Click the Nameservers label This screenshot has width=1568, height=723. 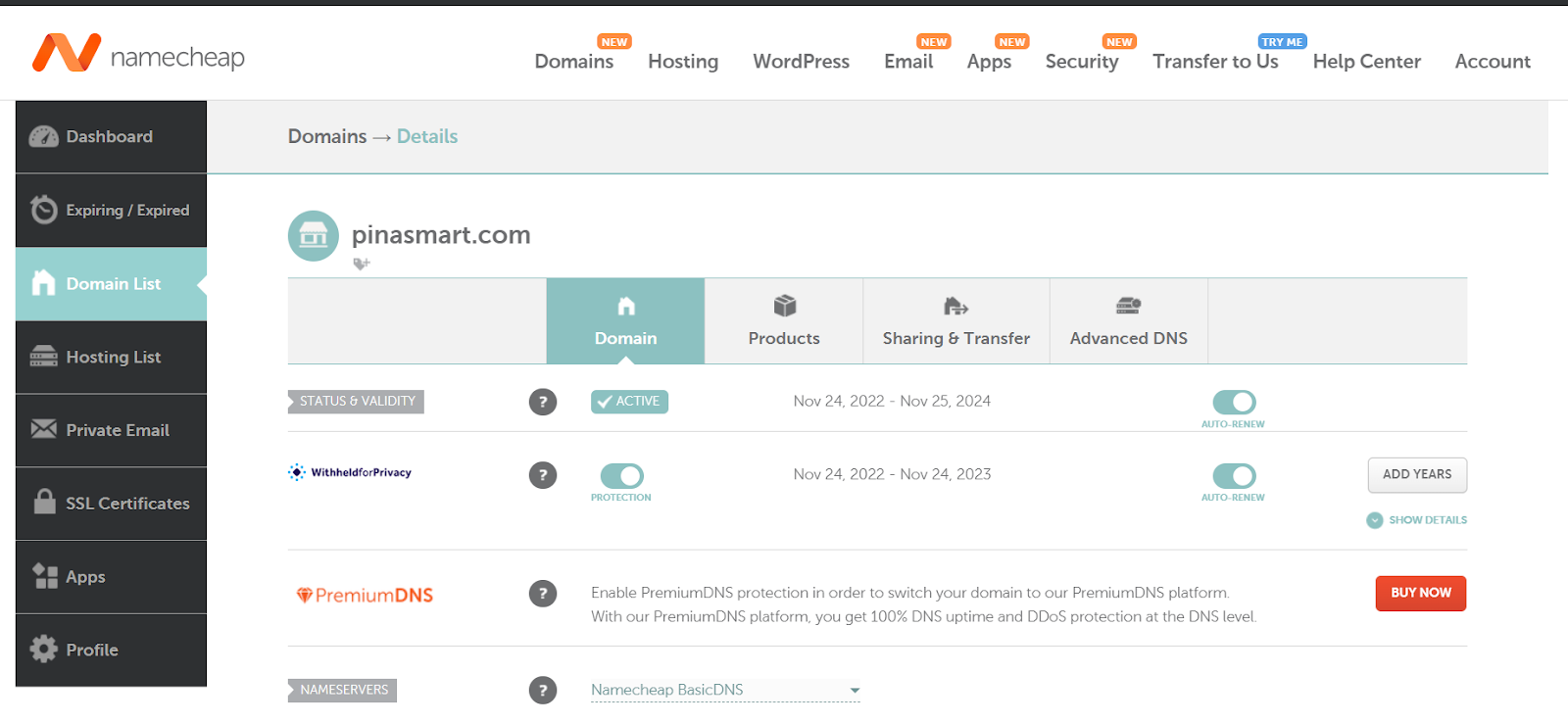[x=343, y=690]
